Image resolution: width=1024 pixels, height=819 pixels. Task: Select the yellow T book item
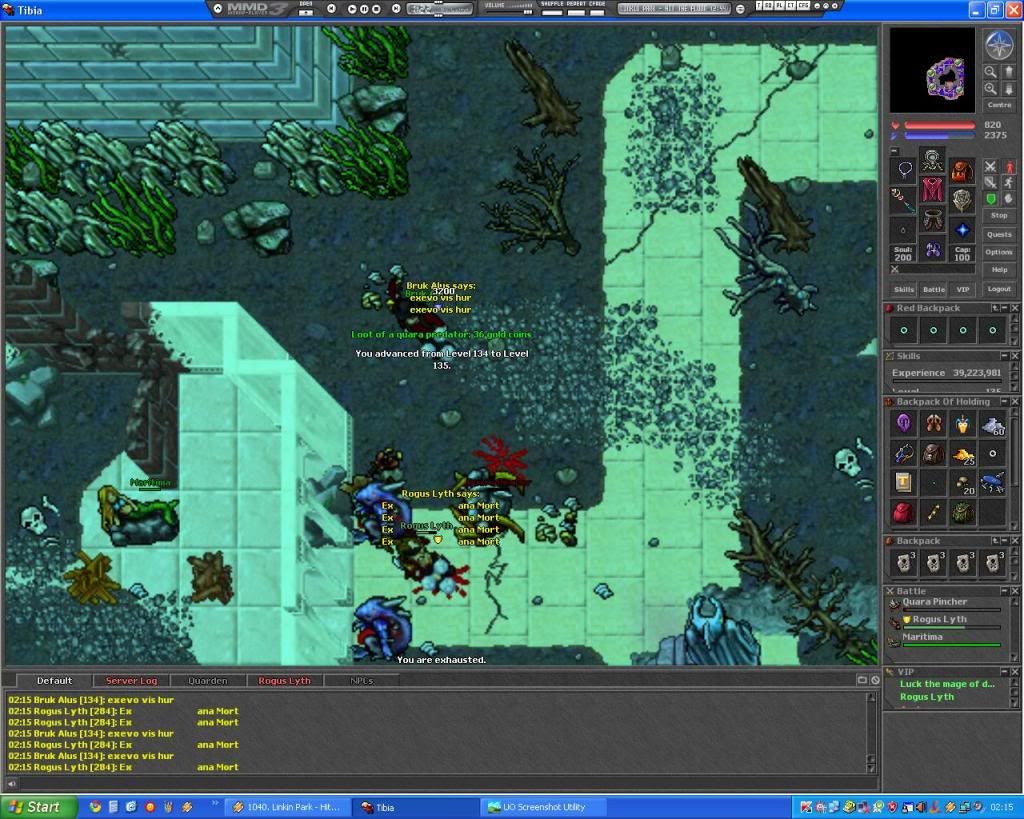point(904,483)
